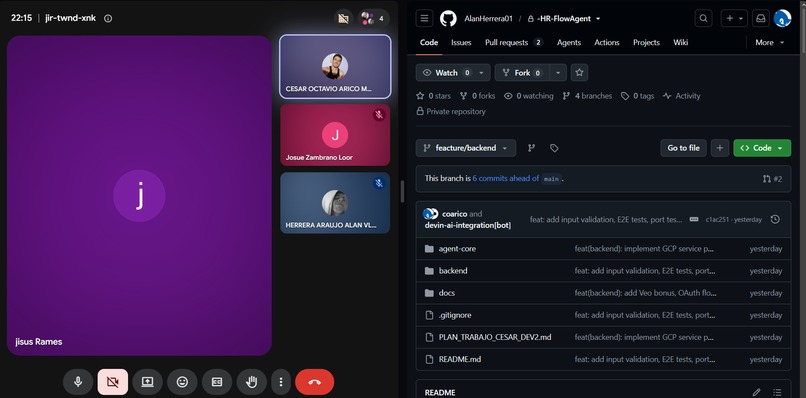Viewport: 806px width, 398px height.
Task: Open README.md file in list
Action: (x=460, y=359)
